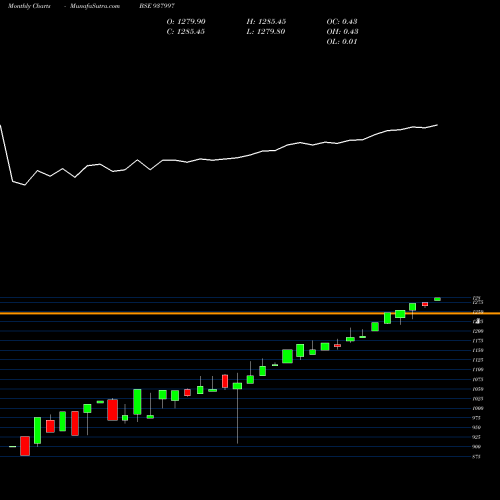
Task: Click the orange horizontal price level line
Action: pyautogui.click(x=250, y=313)
